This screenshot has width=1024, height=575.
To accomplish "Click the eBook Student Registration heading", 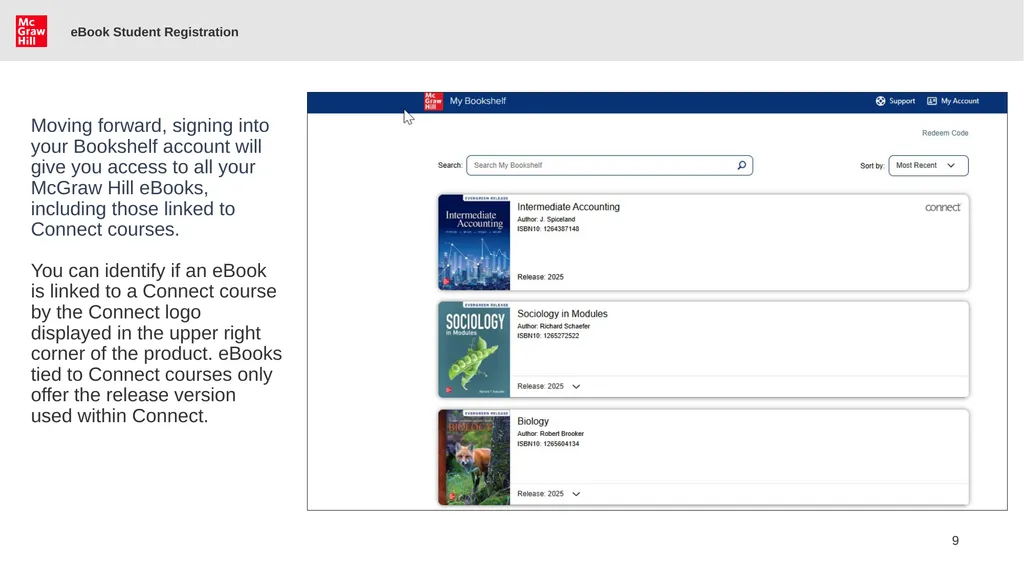I will [x=154, y=32].
